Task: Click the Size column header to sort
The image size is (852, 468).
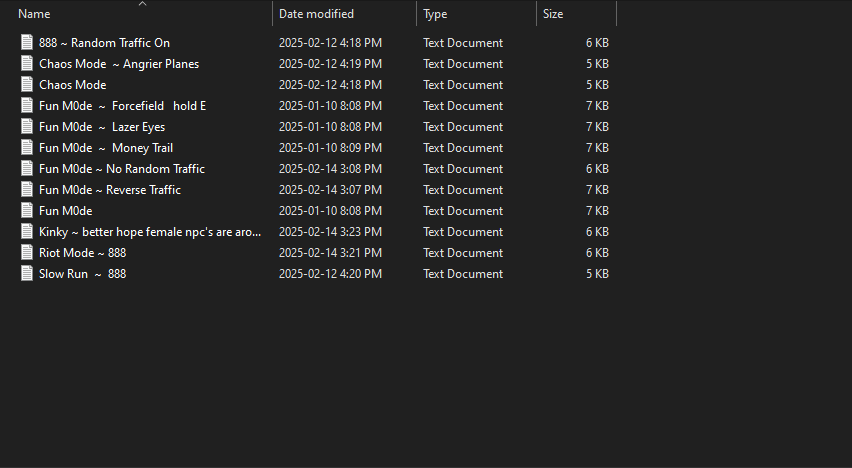Action: [553, 14]
